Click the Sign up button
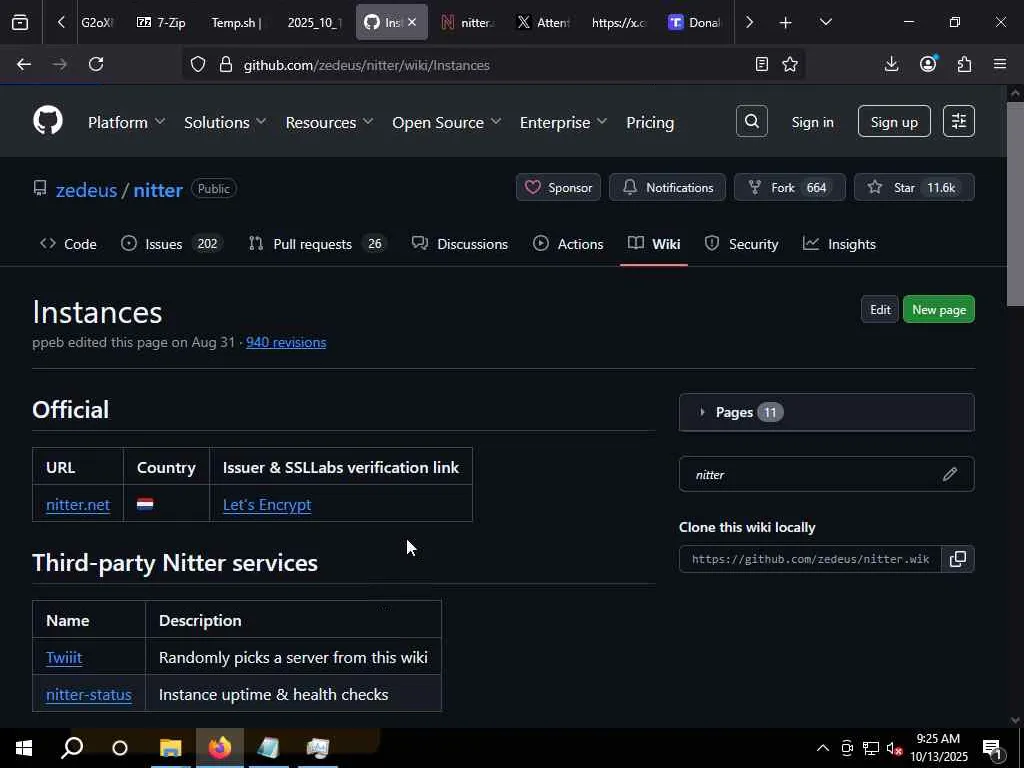This screenshot has height=768, width=1024. pyautogui.click(x=894, y=121)
